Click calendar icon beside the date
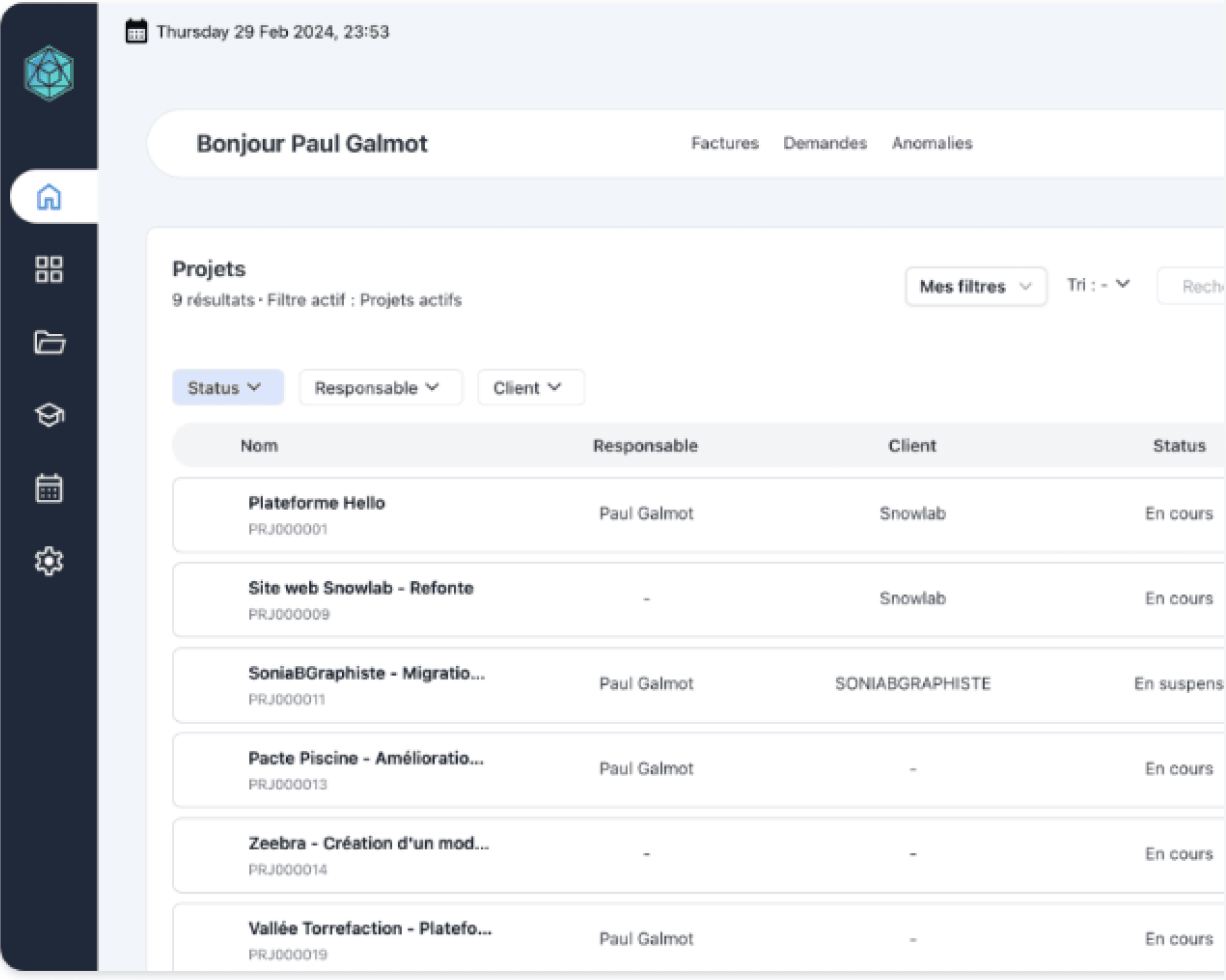The image size is (1226, 980). pyautogui.click(x=136, y=32)
